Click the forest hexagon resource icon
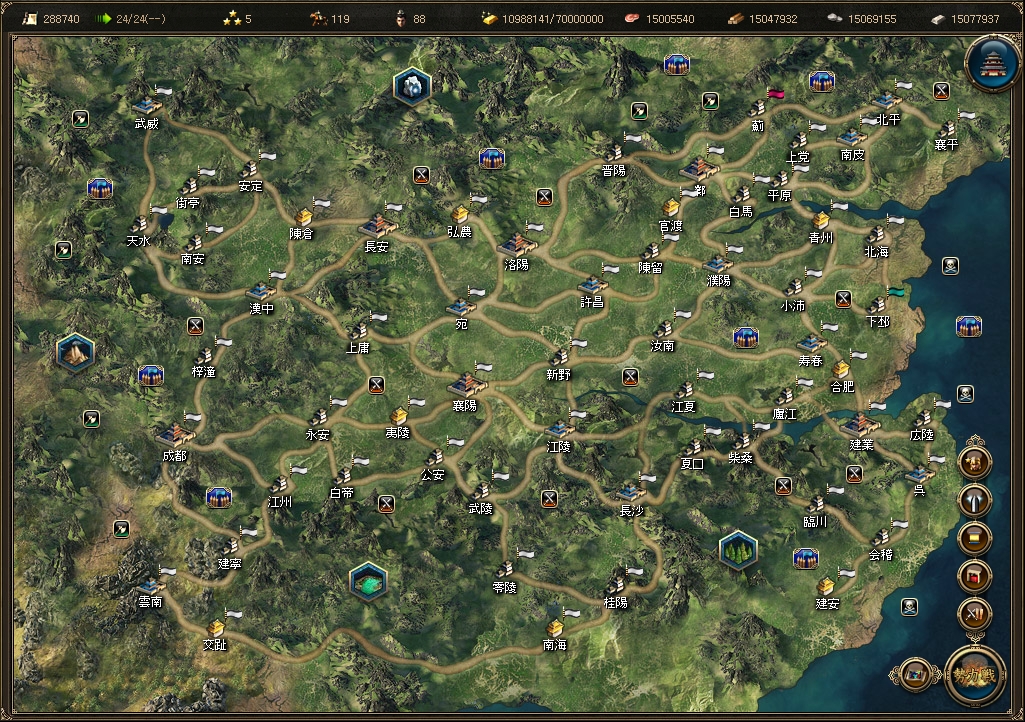 [738, 549]
